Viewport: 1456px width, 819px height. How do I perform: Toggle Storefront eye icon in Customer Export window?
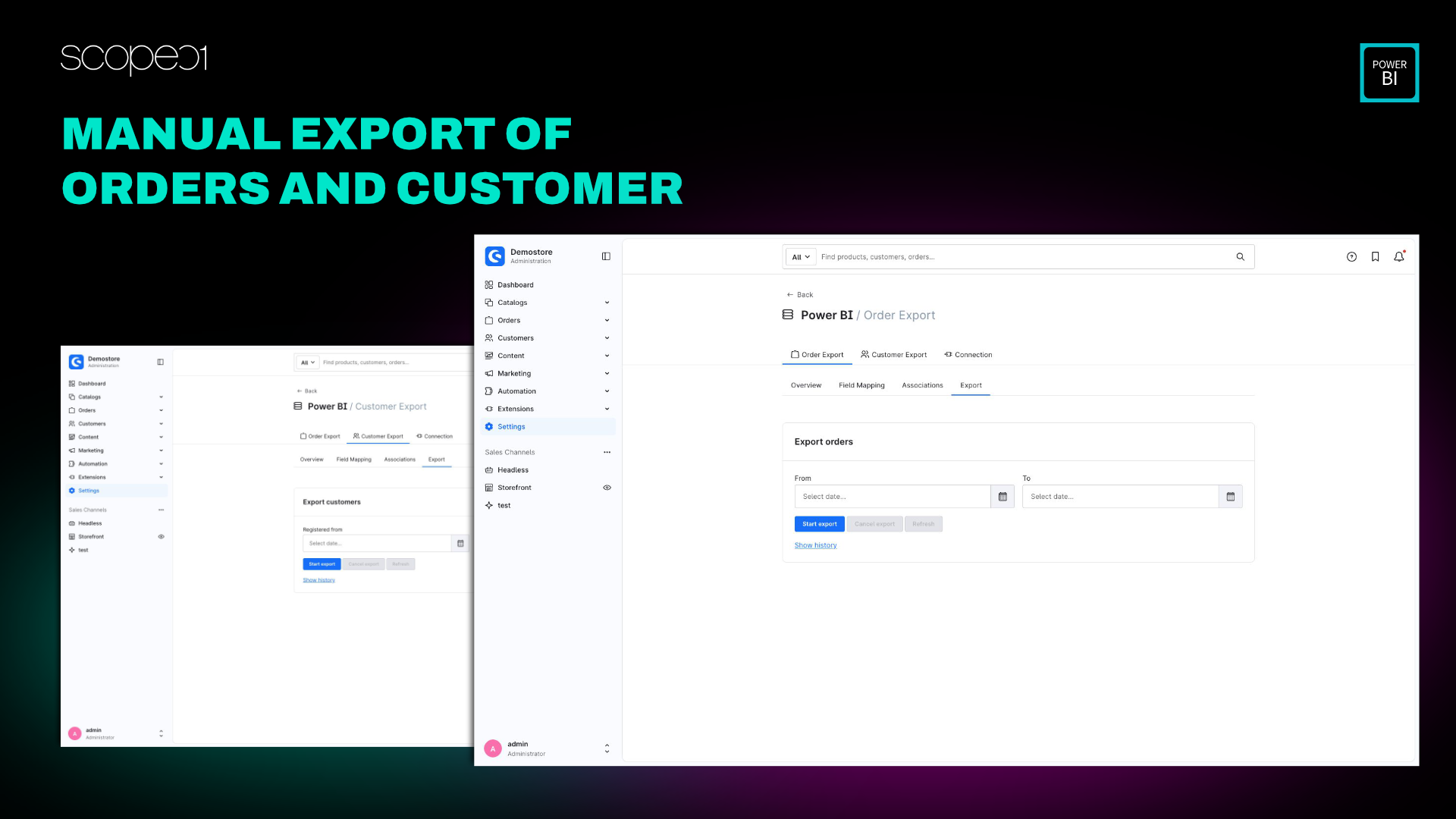tap(161, 537)
